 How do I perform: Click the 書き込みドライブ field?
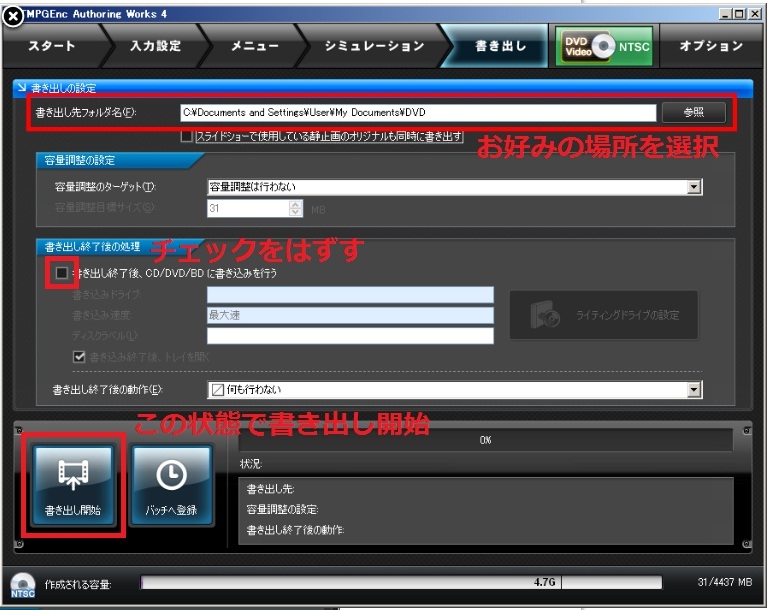(x=350, y=295)
